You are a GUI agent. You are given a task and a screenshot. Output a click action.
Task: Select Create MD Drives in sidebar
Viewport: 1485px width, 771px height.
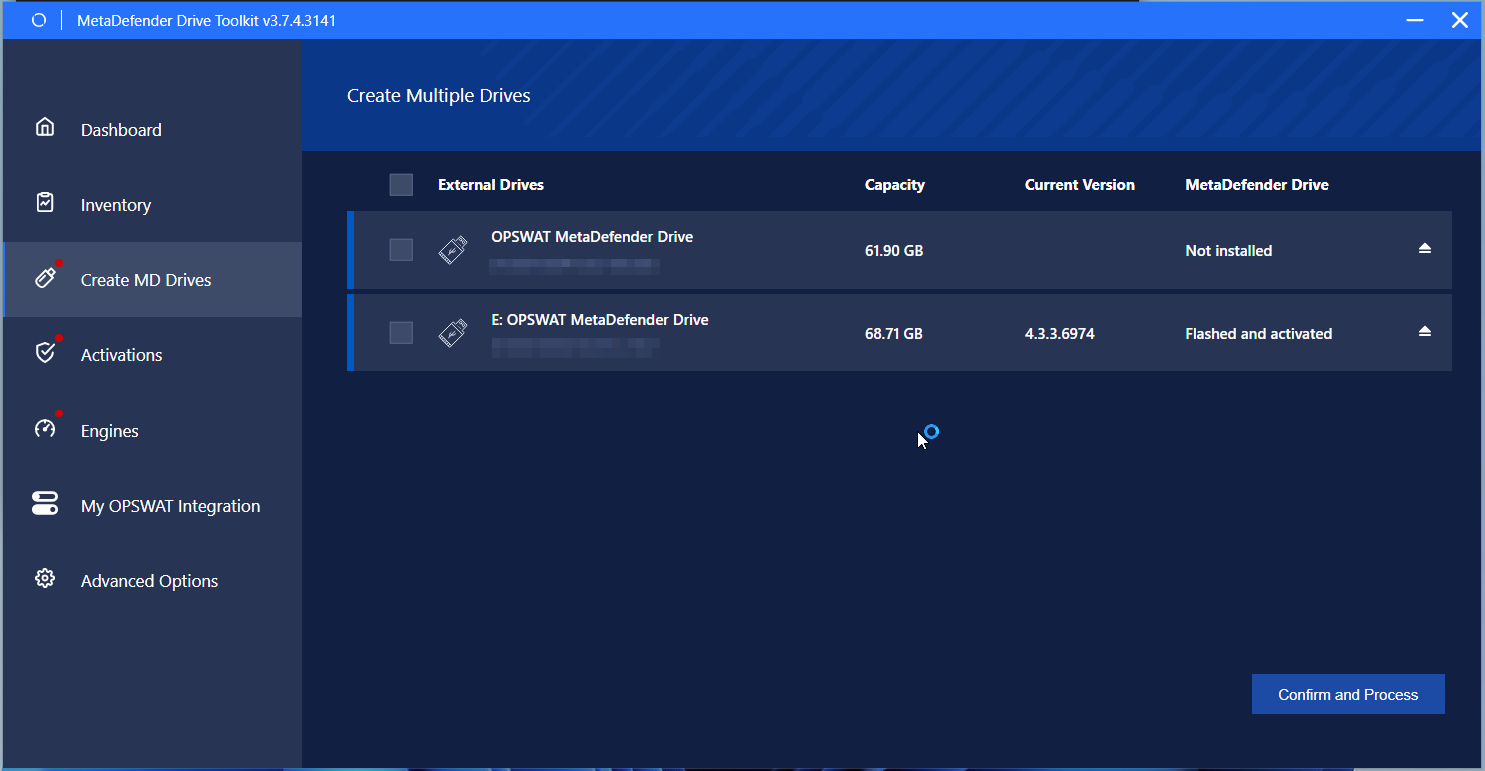(152, 280)
